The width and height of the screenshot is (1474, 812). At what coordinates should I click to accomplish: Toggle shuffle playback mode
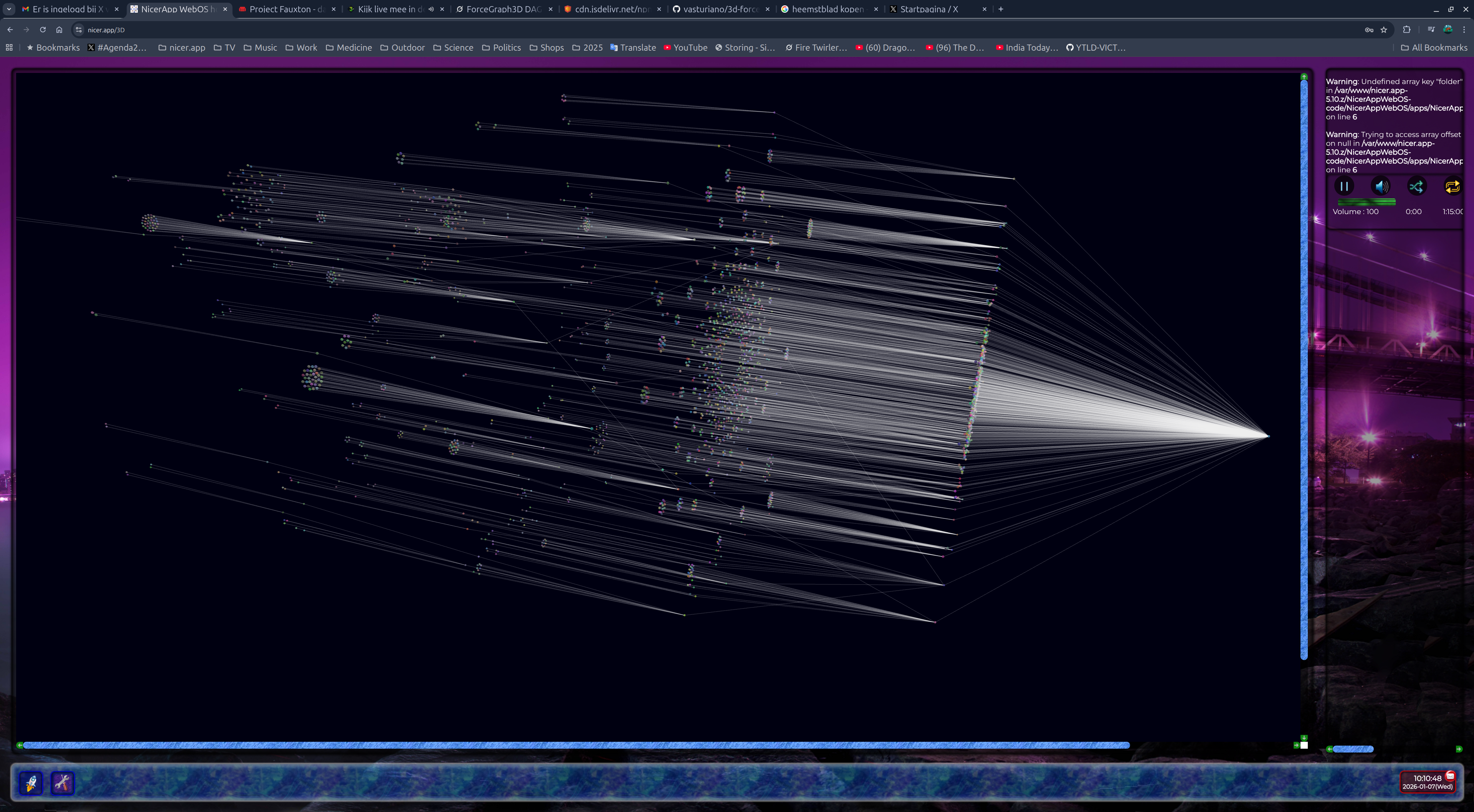point(1417,186)
